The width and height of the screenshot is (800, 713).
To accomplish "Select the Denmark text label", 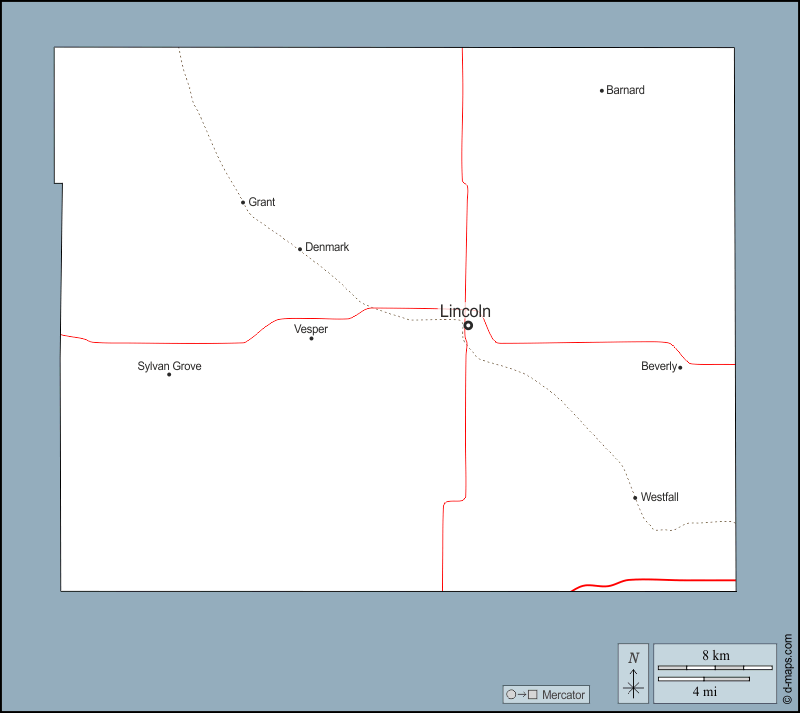I will click(327, 247).
